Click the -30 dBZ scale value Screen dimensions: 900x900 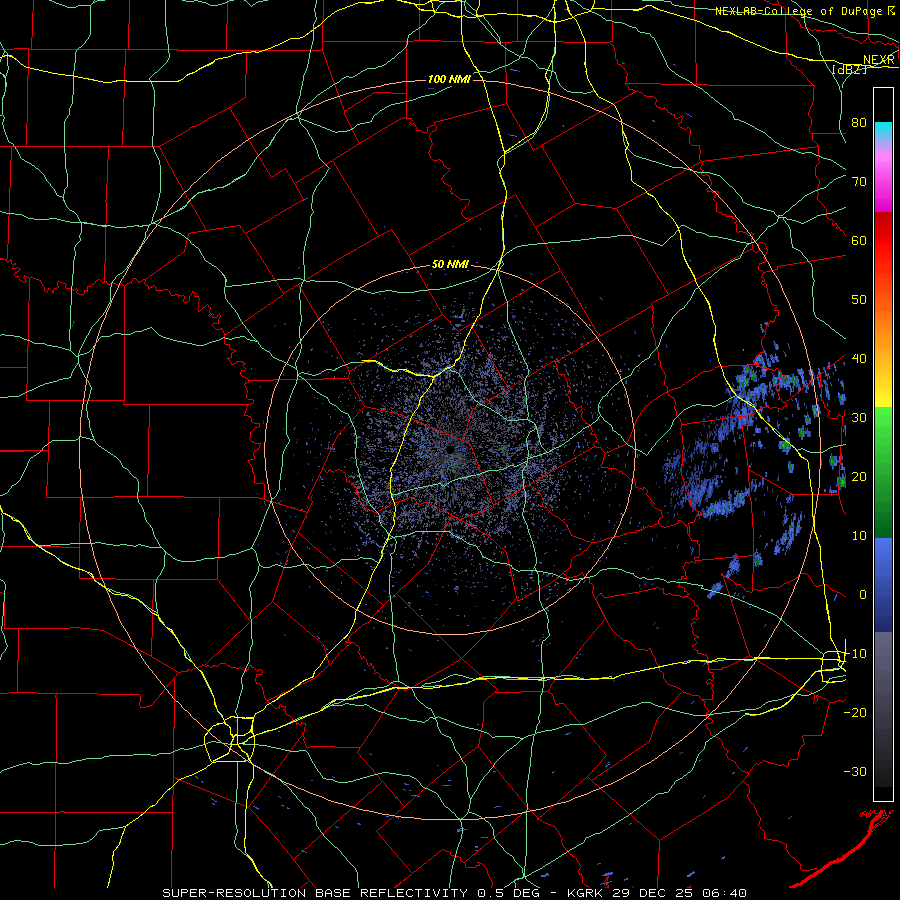click(x=856, y=772)
